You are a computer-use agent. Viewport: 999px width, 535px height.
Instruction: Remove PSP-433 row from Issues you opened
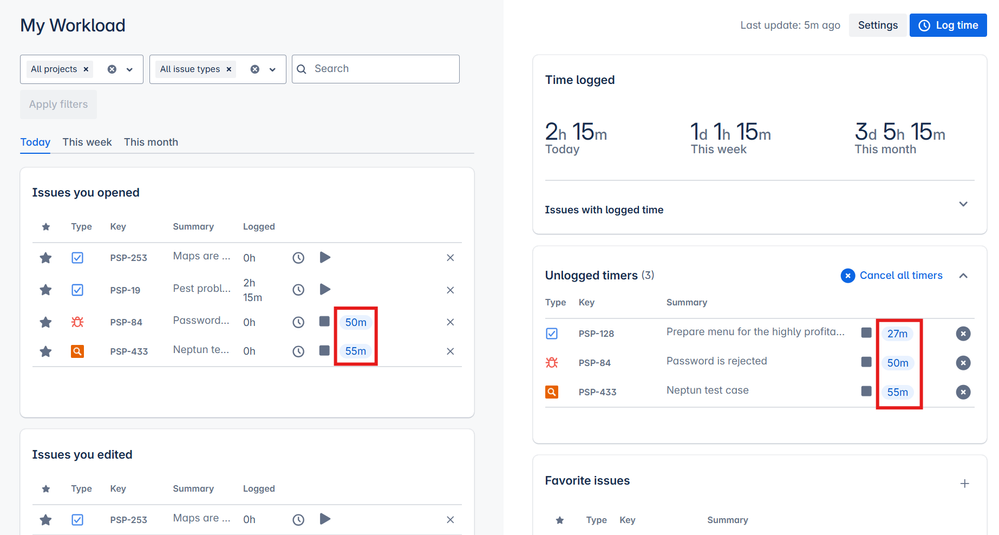point(450,352)
